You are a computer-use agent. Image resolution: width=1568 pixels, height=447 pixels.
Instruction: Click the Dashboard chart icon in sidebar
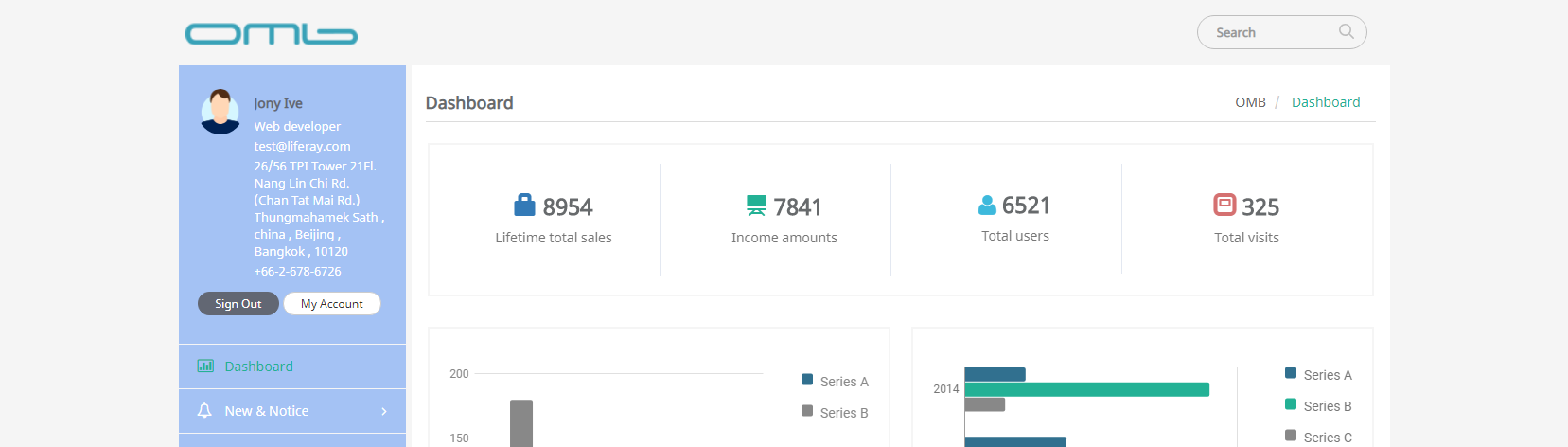(x=205, y=366)
